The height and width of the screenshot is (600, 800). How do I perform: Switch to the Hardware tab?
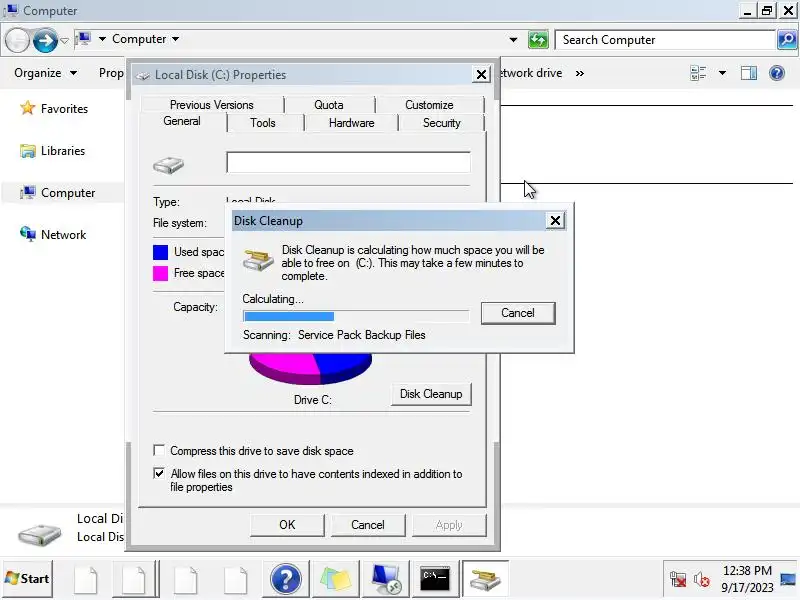[x=352, y=122]
